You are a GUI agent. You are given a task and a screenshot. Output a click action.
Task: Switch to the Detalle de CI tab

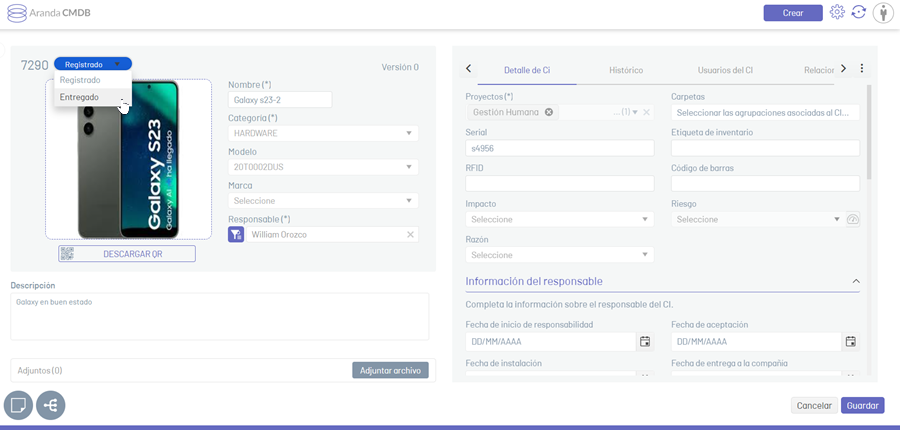point(527,70)
